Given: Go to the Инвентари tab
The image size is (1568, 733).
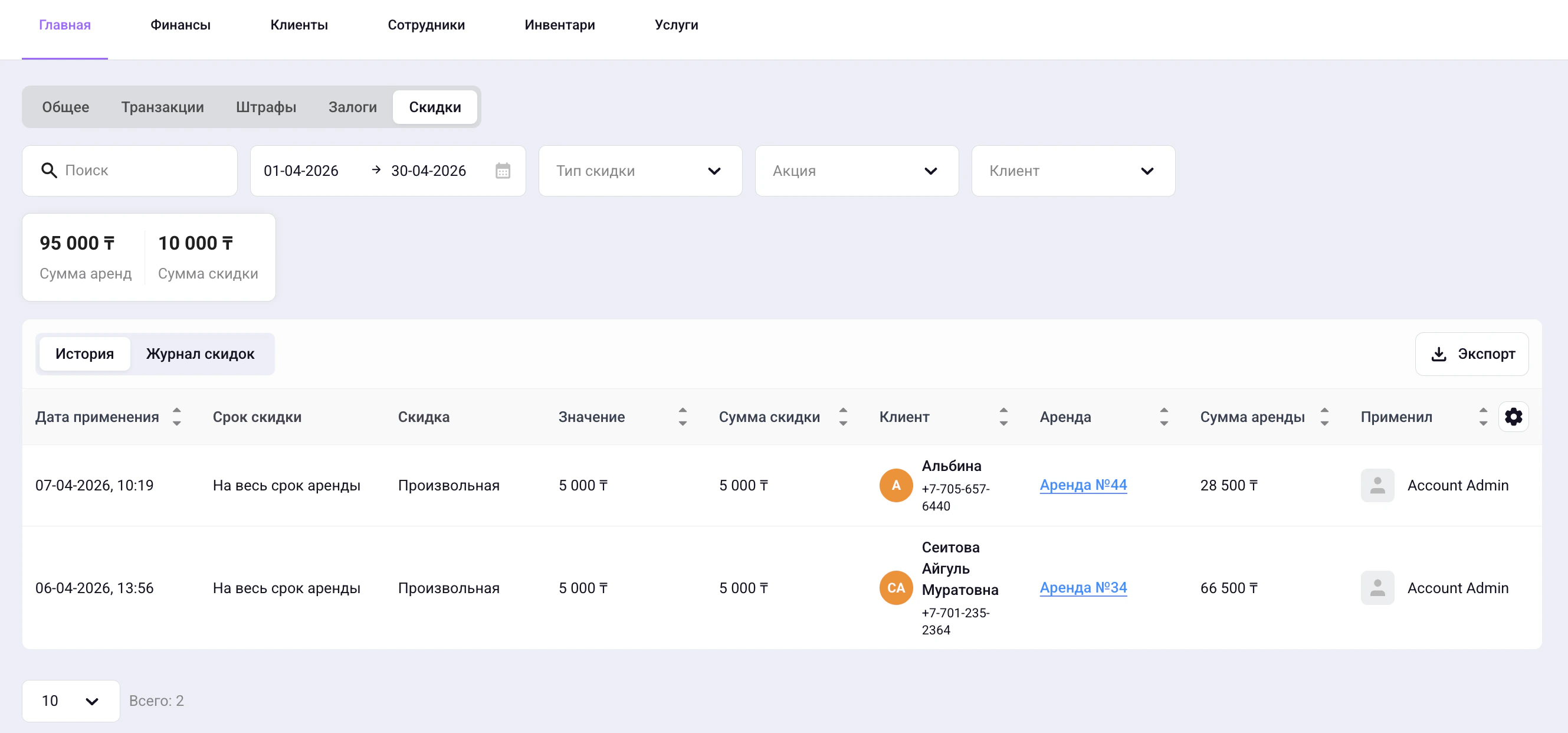Looking at the screenshot, I should pyautogui.click(x=559, y=25).
